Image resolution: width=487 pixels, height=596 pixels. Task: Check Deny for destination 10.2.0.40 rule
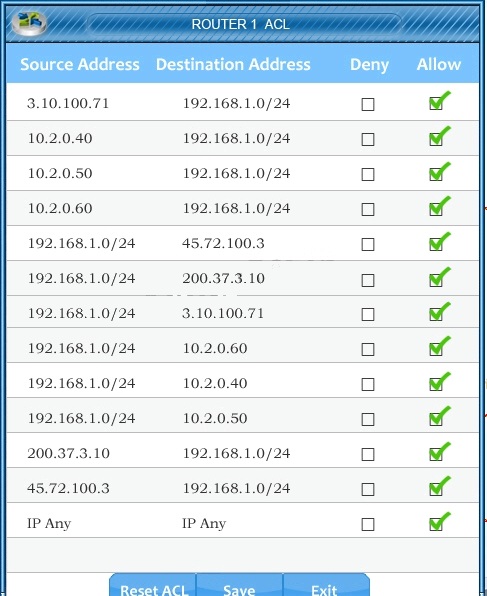point(368,384)
